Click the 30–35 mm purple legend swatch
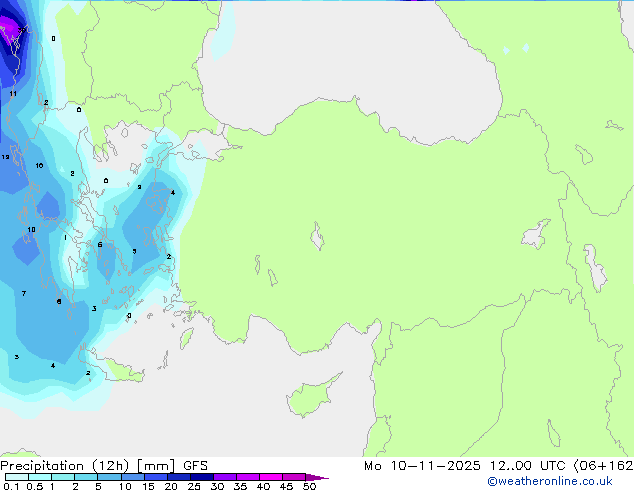Image resolution: width=634 pixels, height=490 pixels. [225, 477]
